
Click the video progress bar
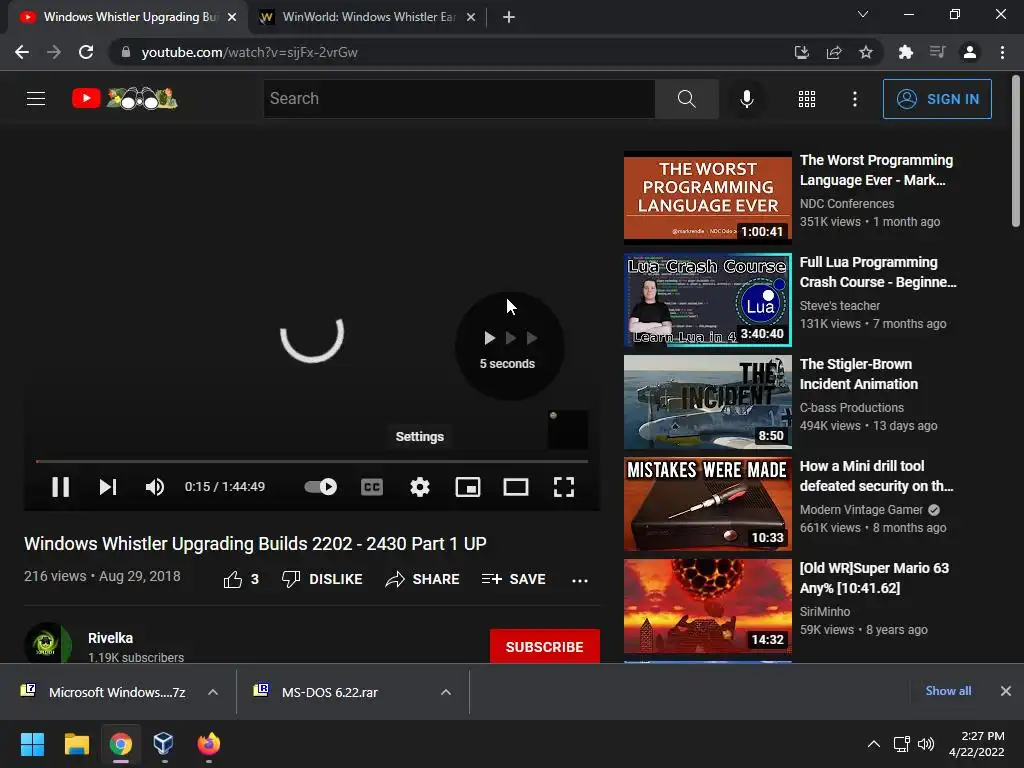(x=312, y=461)
